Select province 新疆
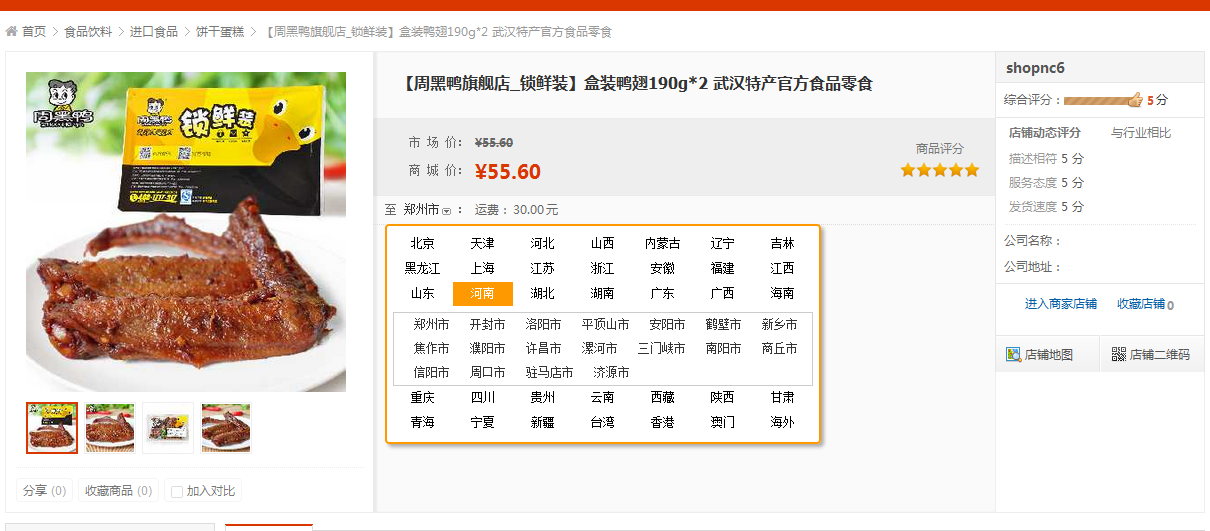Screen dimensions: 1210x531 tap(542, 422)
